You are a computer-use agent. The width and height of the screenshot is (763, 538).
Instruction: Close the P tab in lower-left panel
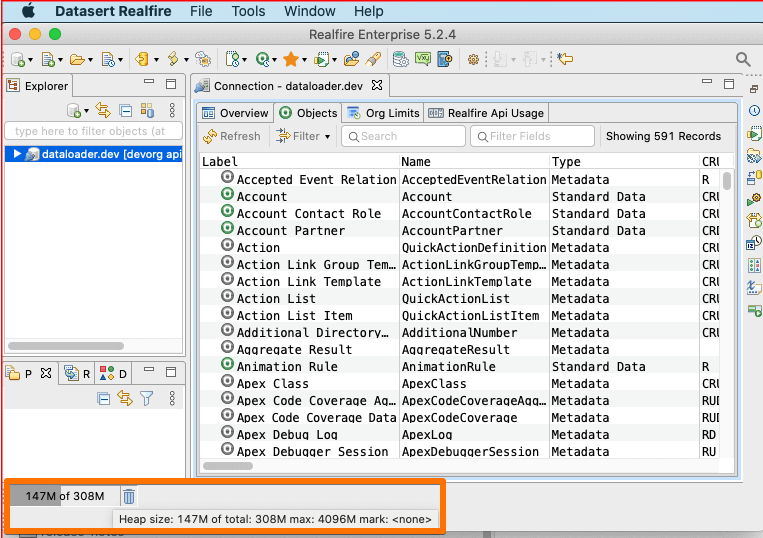point(46,373)
